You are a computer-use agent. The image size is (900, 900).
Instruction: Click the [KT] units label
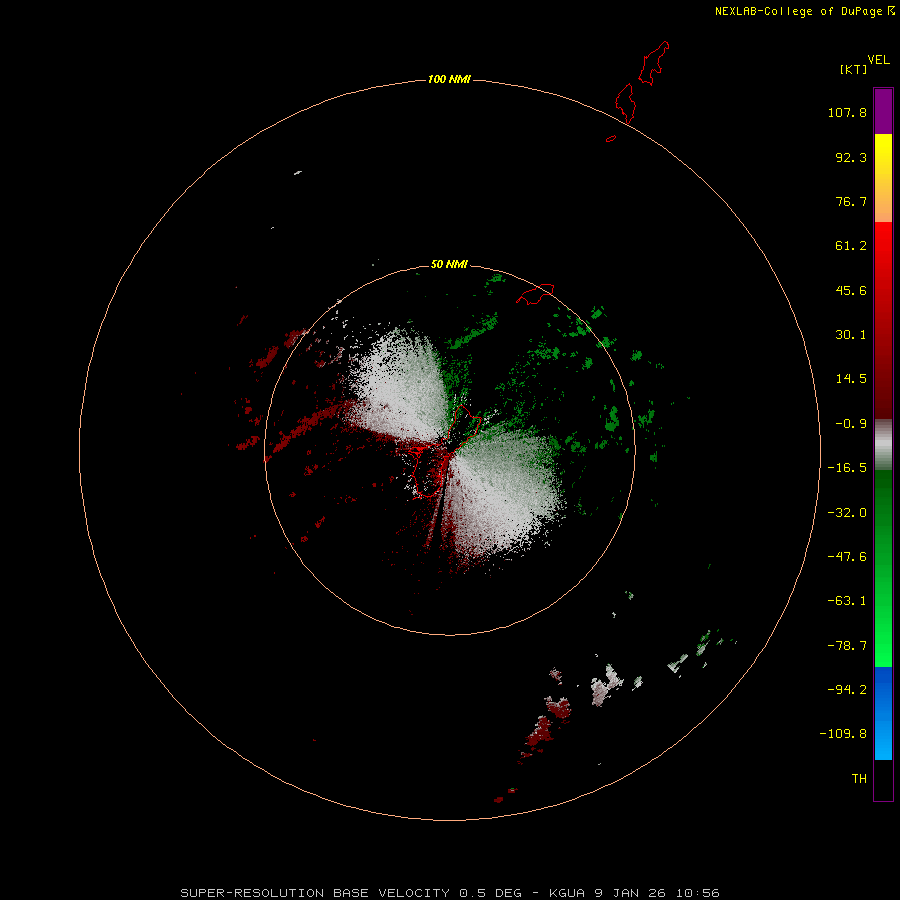click(853, 69)
